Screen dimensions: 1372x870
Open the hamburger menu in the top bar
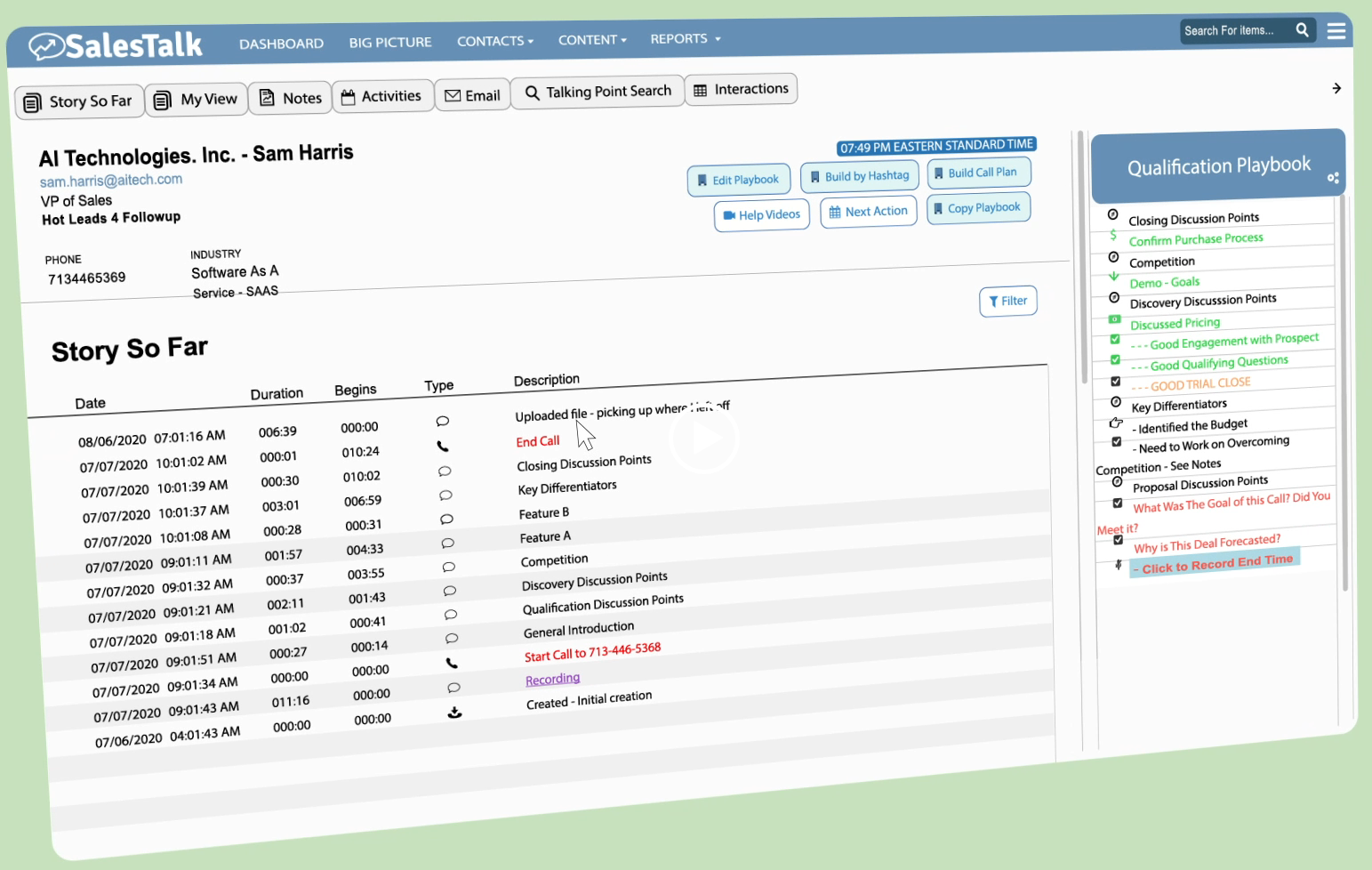click(1336, 31)
